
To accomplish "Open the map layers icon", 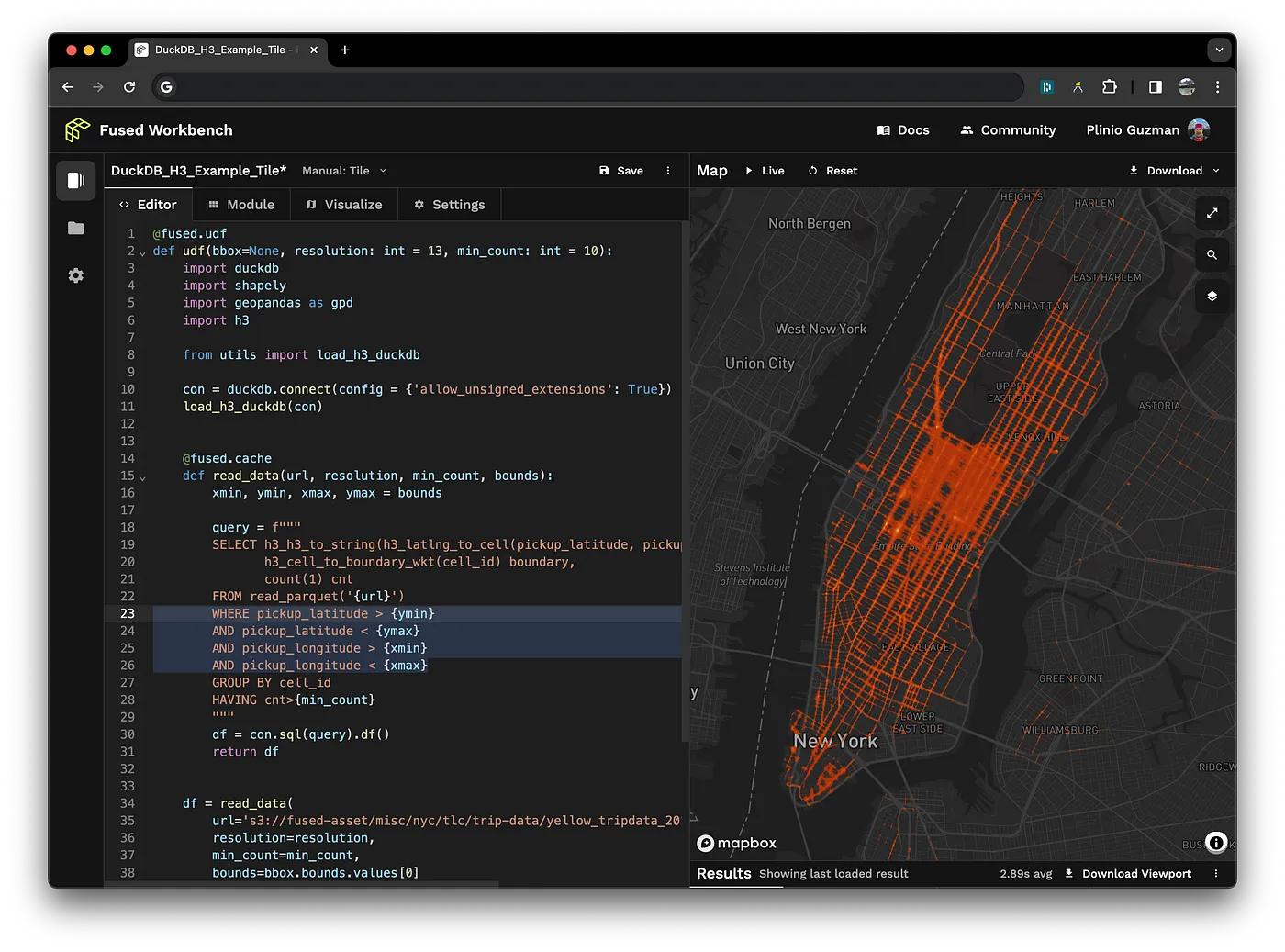I will coord(1212,296).
